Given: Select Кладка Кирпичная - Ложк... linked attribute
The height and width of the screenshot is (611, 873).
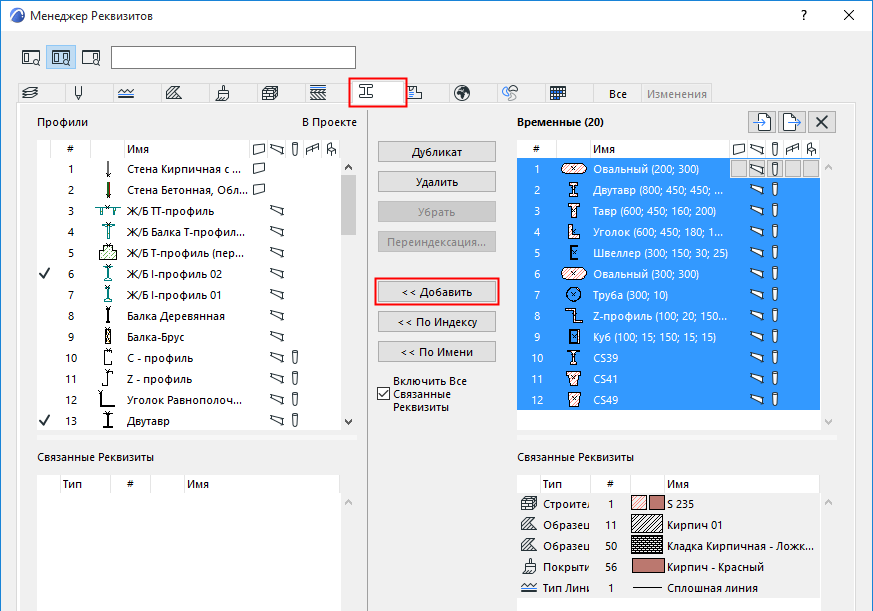Looking at the screenshot, I should pos(668,546).
